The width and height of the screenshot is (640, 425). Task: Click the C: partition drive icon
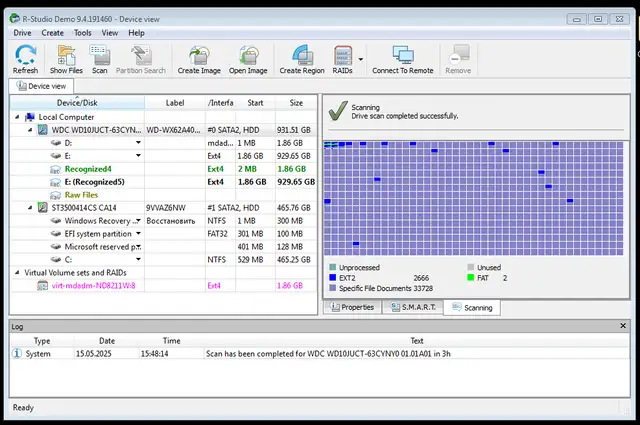(56, 260)
